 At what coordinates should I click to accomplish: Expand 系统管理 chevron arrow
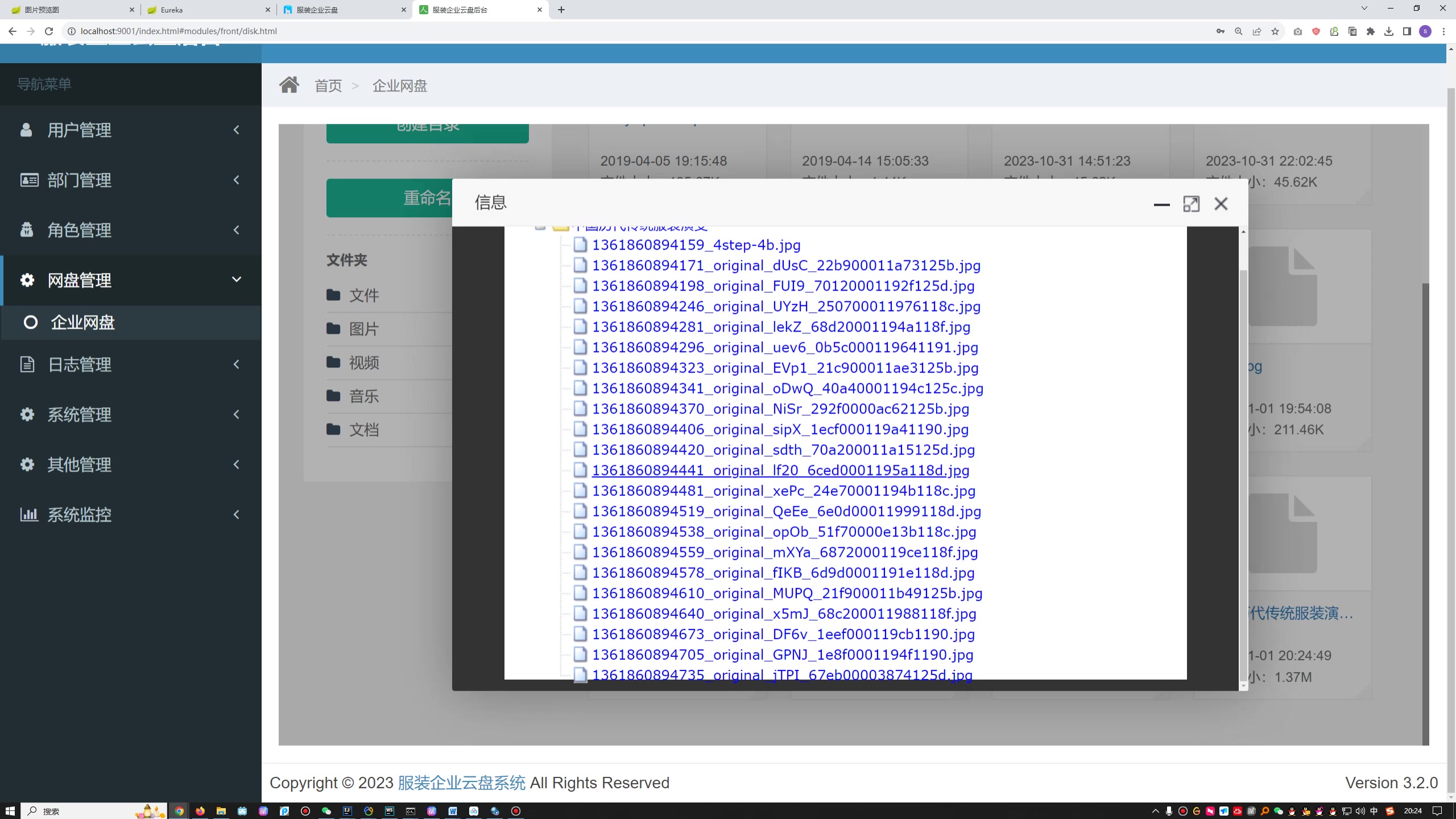237,414
